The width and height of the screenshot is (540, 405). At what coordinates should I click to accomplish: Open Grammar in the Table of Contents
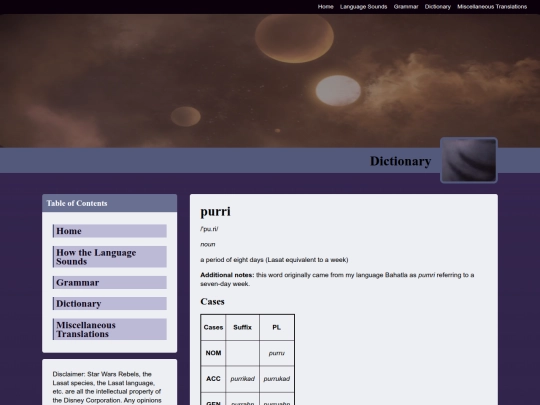(110, 282)
